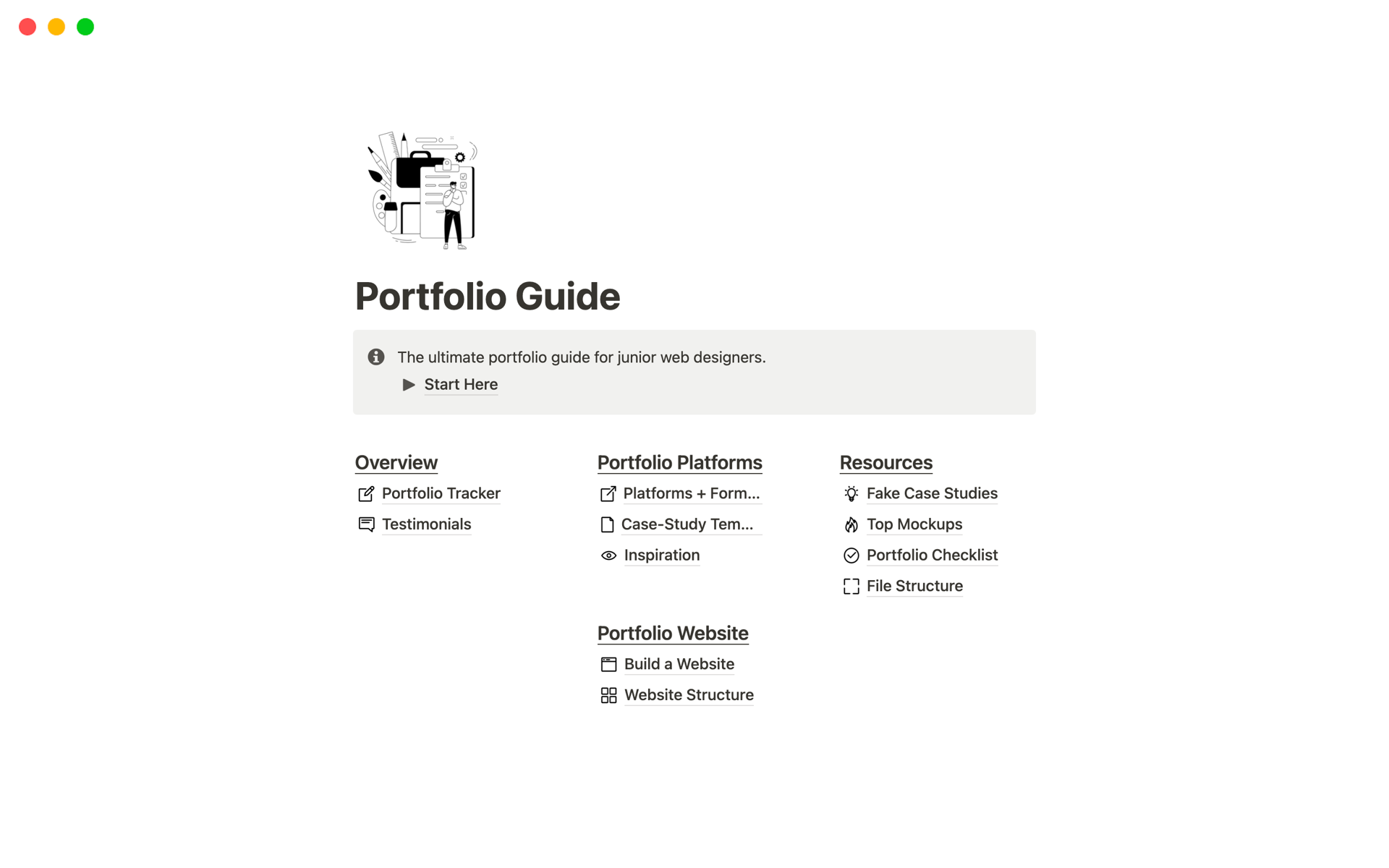Click the Portfolio Guide illustration icon

tap(420, 190)
